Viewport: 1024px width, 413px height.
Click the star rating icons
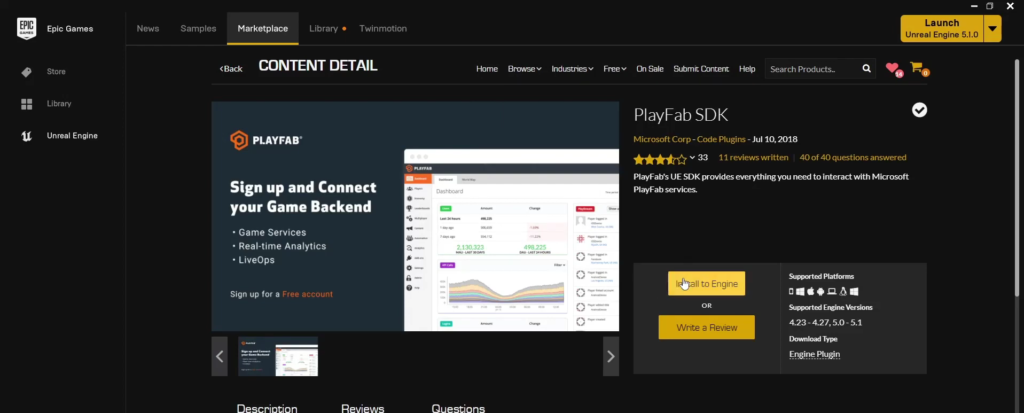click(660, 159)
